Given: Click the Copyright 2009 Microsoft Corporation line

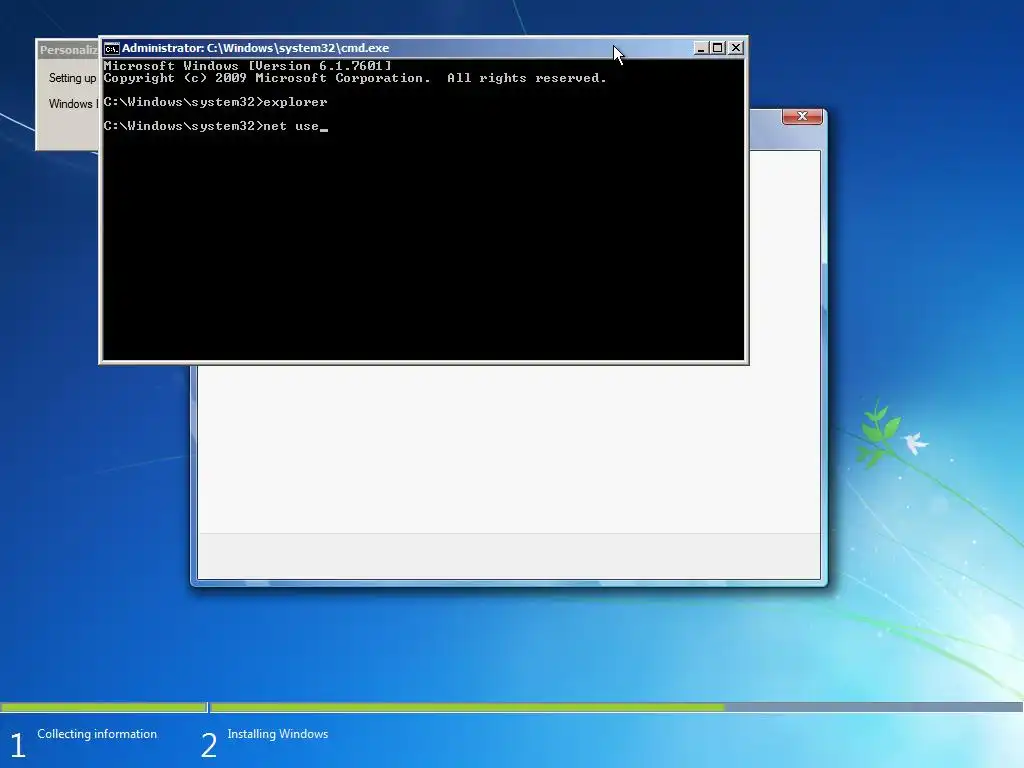Looking at the screenshot, I should 355,78.
